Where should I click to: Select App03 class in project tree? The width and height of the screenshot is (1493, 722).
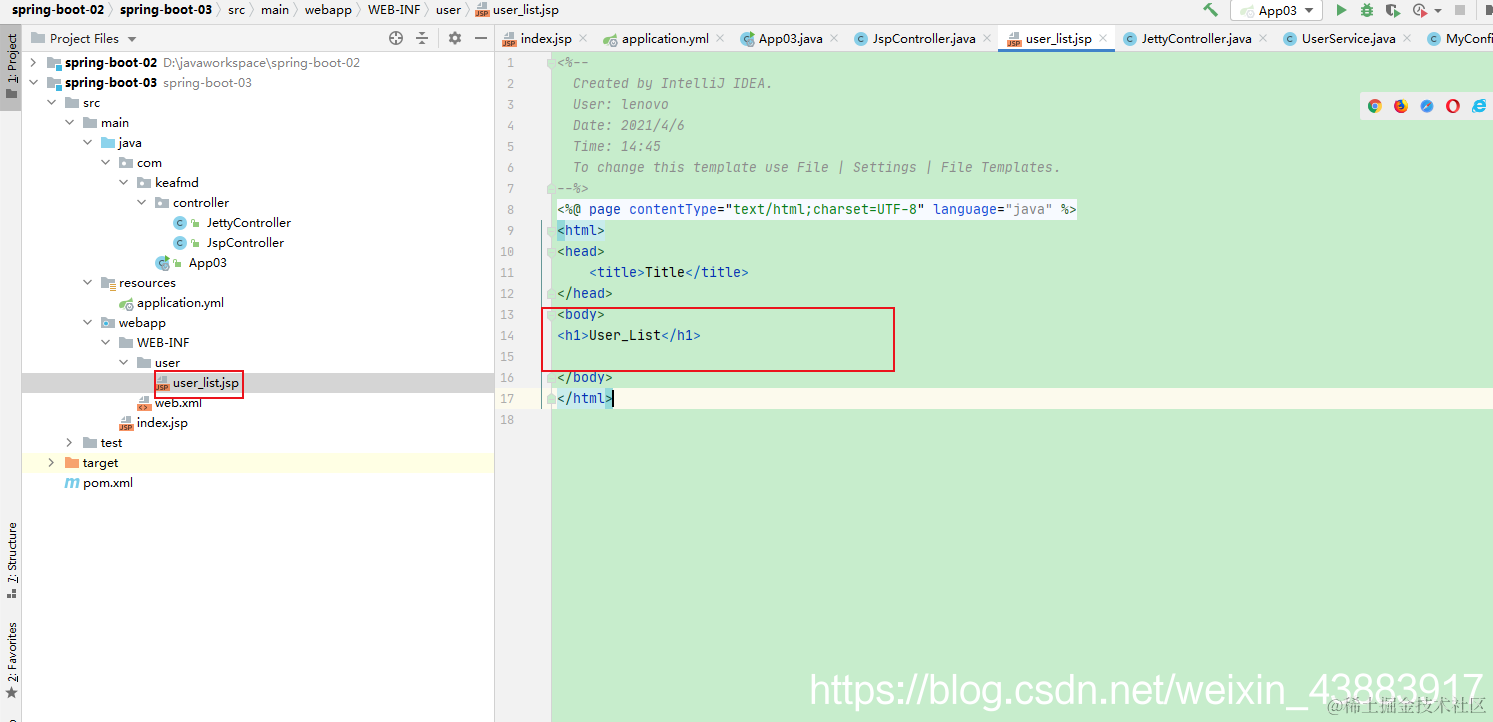[207, 262]
